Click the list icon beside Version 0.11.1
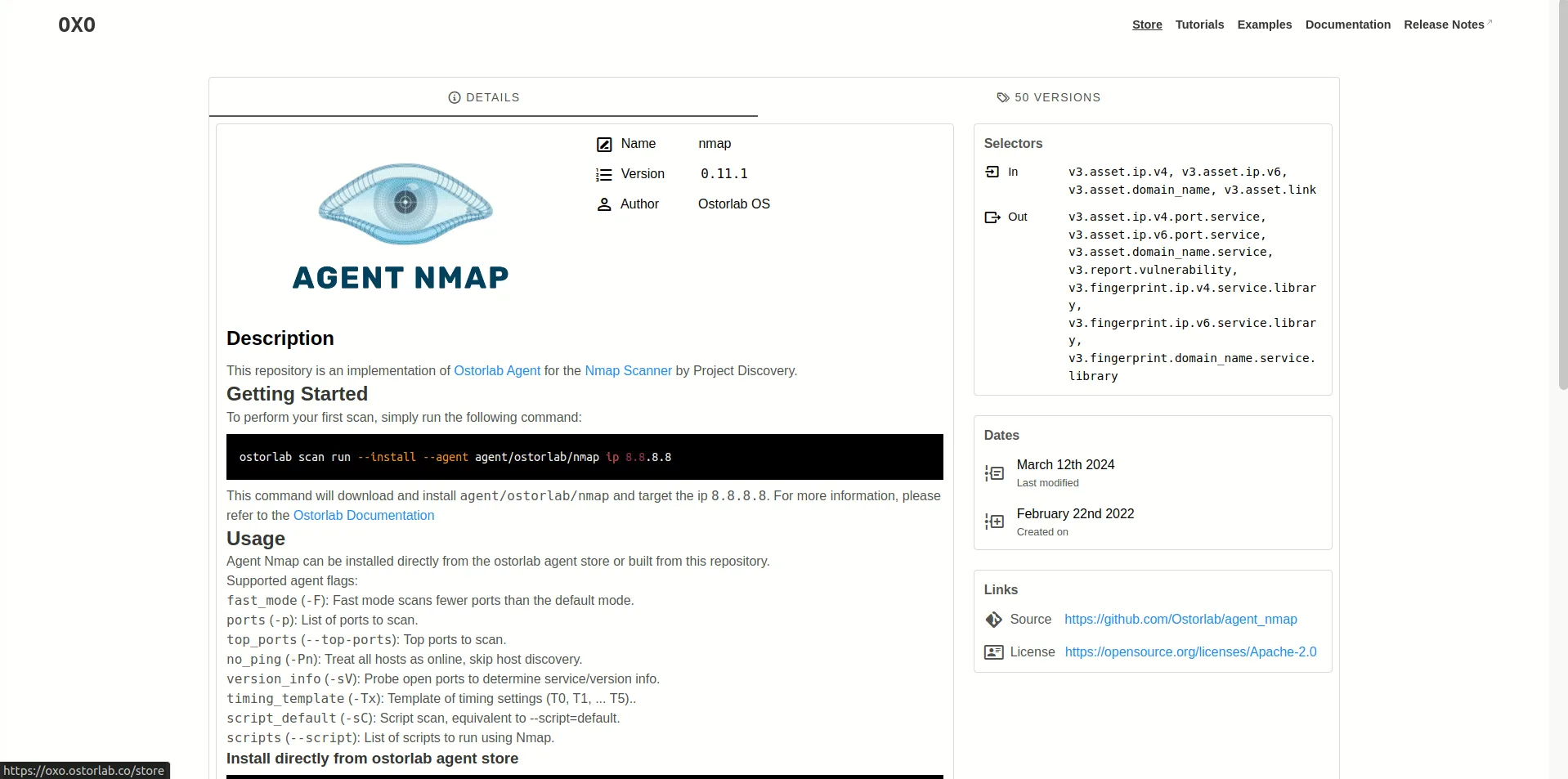The height and width of the screenshot is (779, 1568). coord(604,174)
